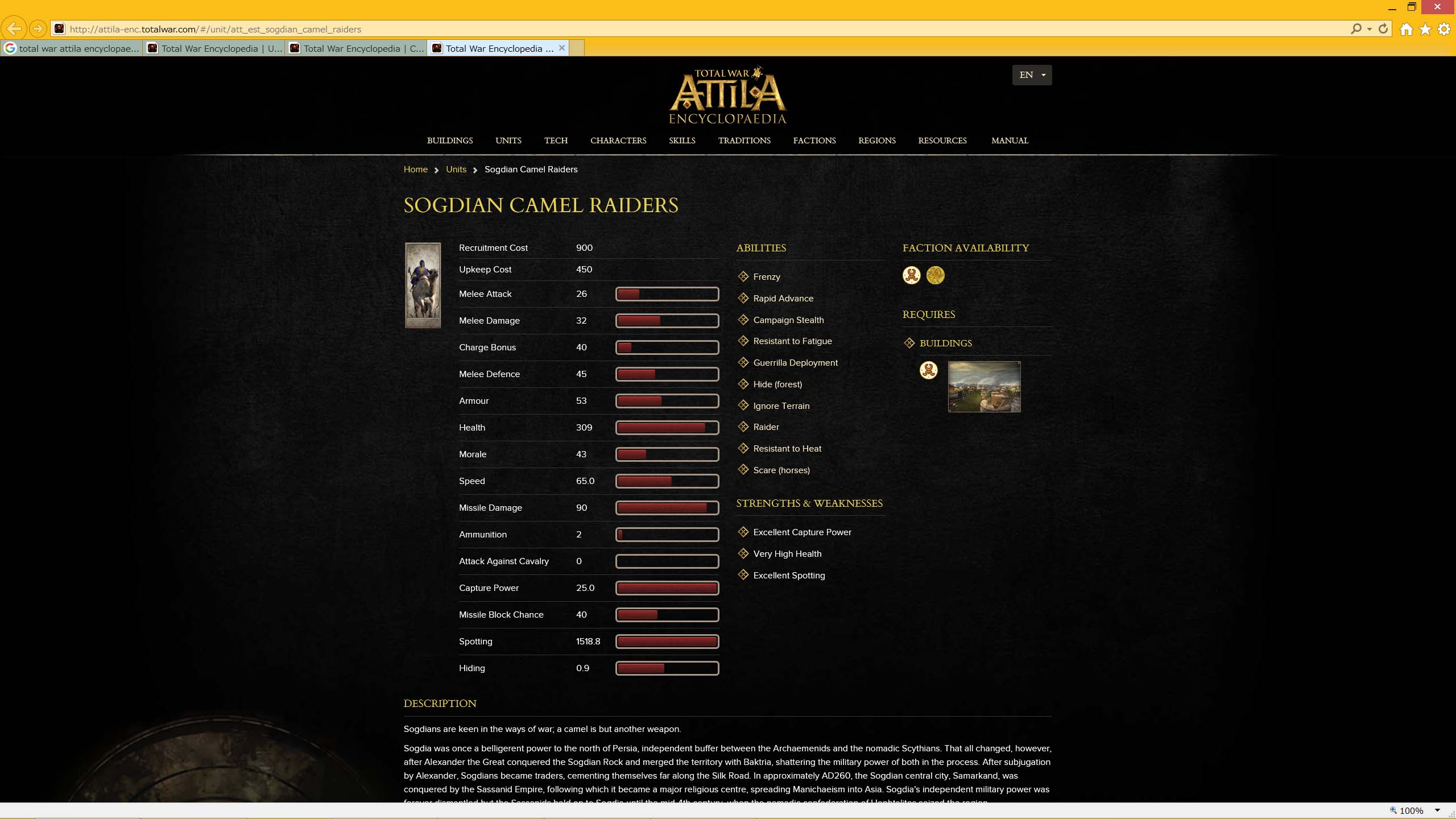Viewport: 1456px width, 819px height.
Task: Click the Rapid Advance ability link
Action: coord(783,298)
